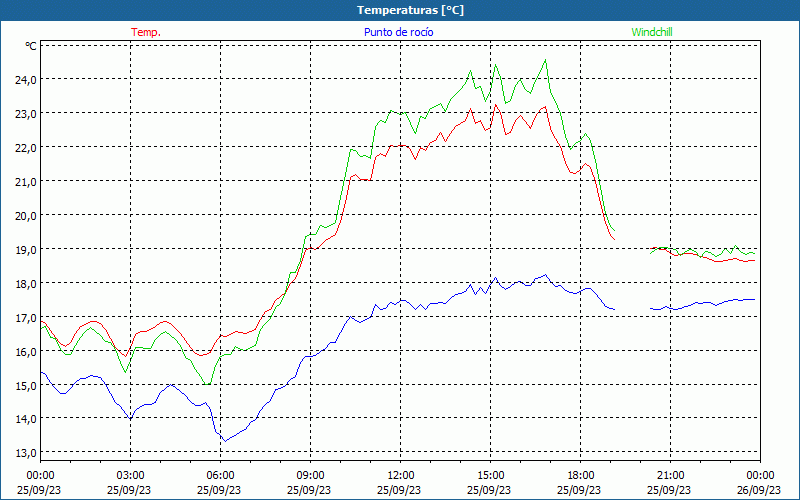
Task: Click the 21,0 y-axis value
Action: coord(26,181)
